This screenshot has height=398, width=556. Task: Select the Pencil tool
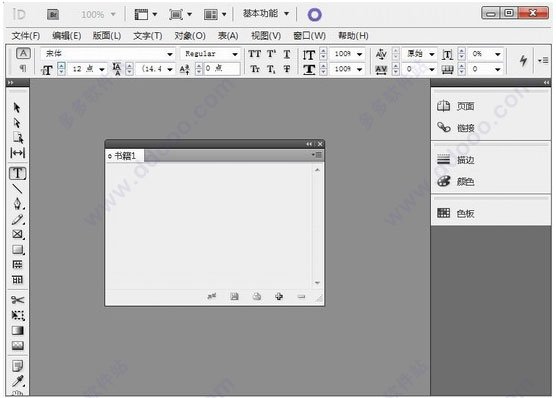coord(17,219)
